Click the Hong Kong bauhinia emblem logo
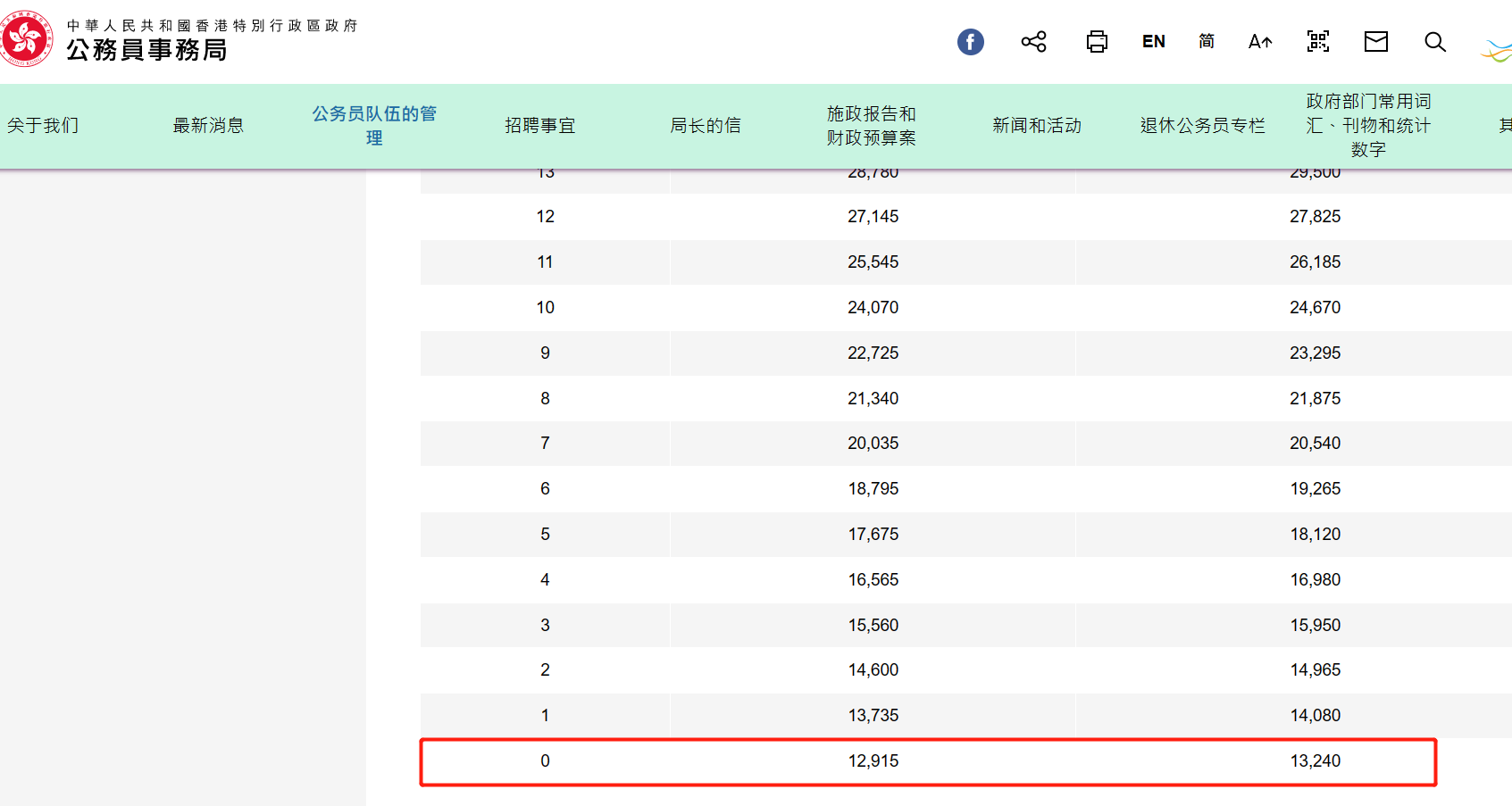This screenshot has height=806, width=1512. click(27, 39)
